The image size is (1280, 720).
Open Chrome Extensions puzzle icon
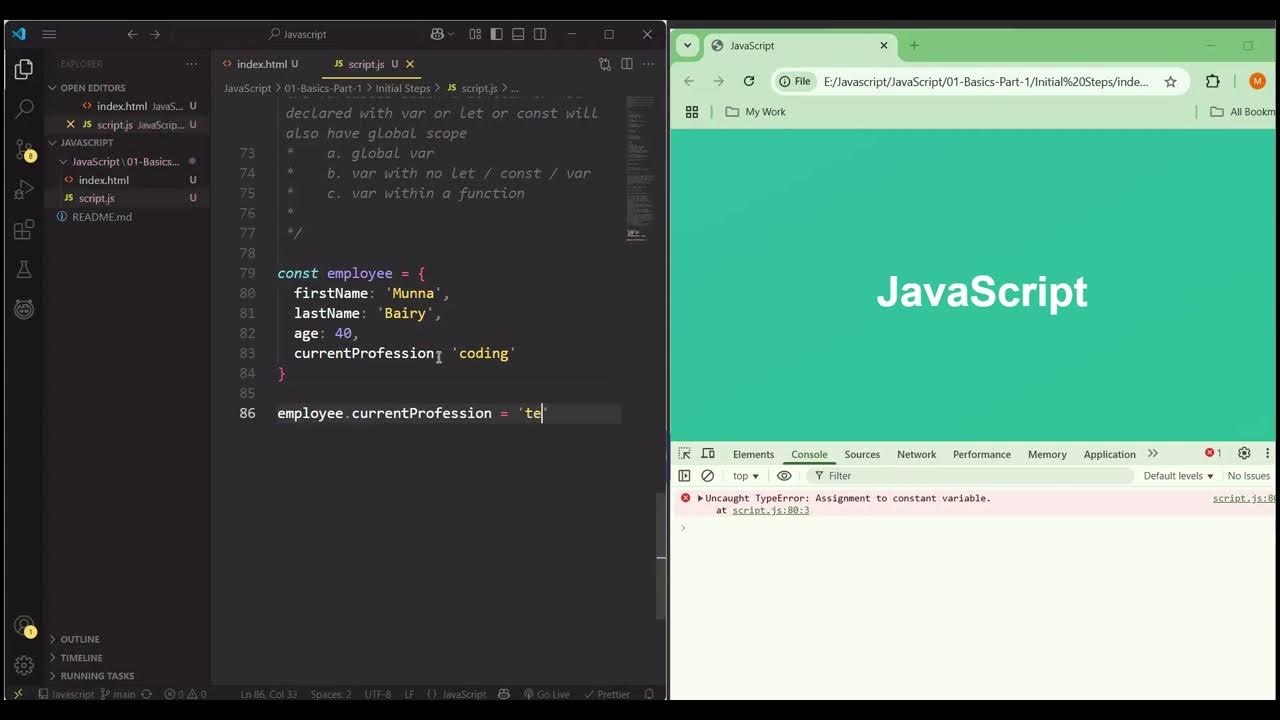click(1213, 81)
